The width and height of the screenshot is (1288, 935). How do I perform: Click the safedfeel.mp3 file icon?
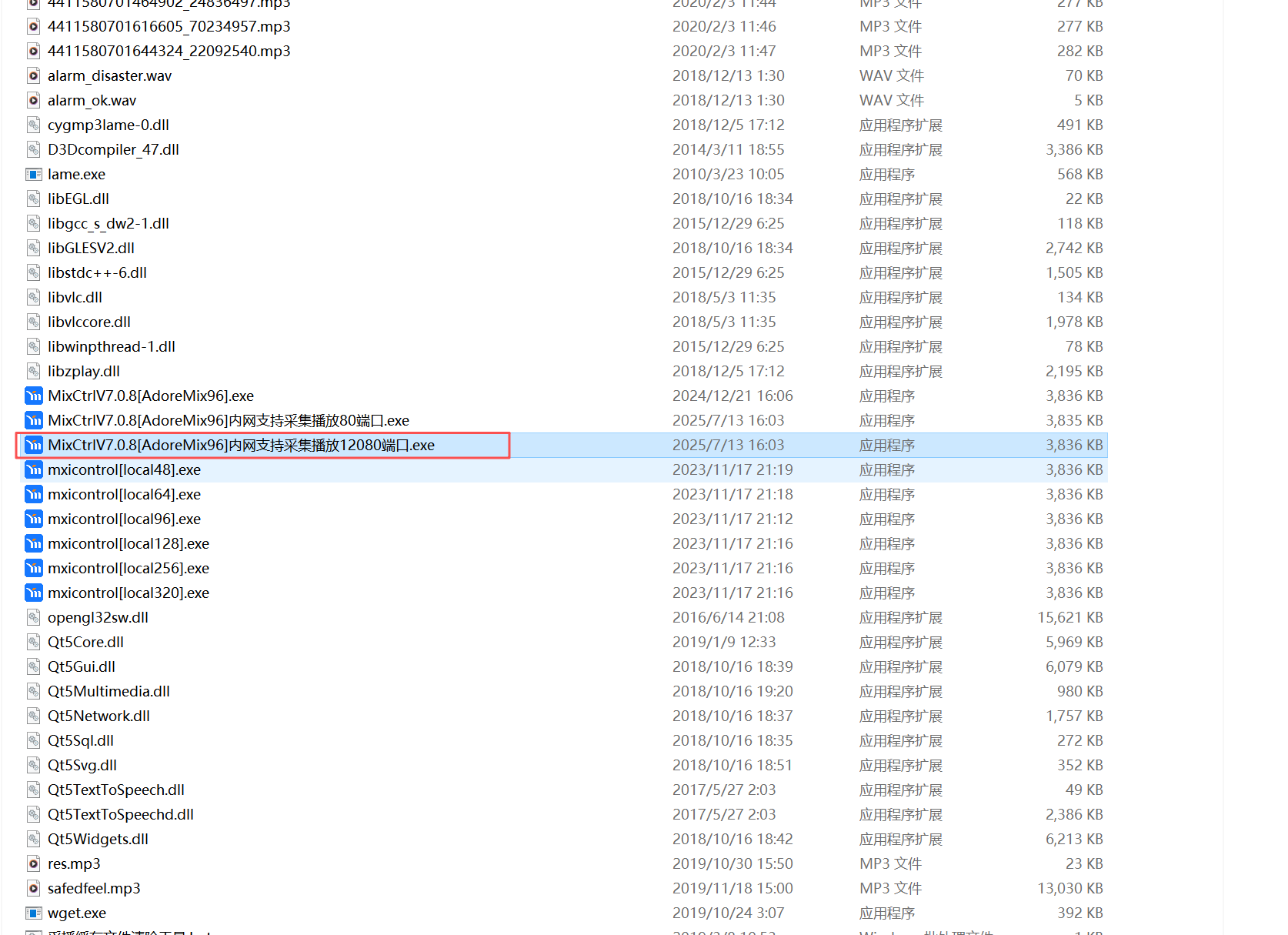coord(34,889)
